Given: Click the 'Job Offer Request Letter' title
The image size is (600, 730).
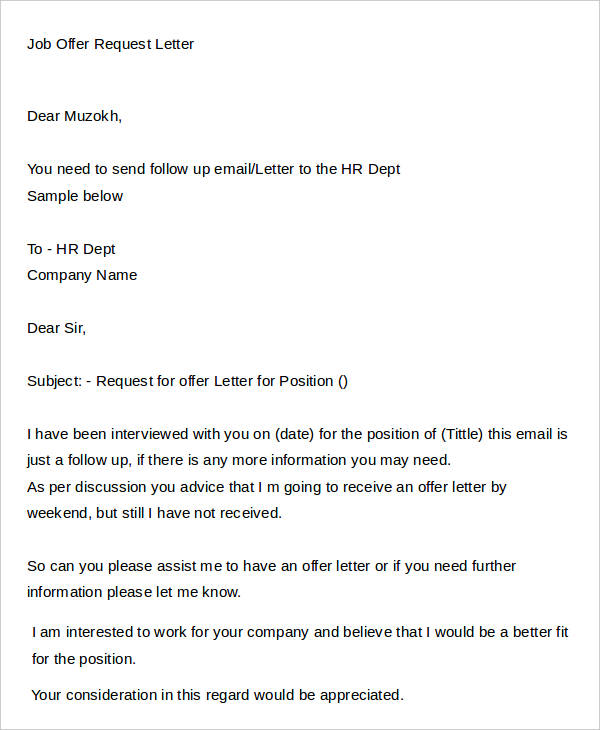Looking at the screenshot, I should [x=110, y=44].
